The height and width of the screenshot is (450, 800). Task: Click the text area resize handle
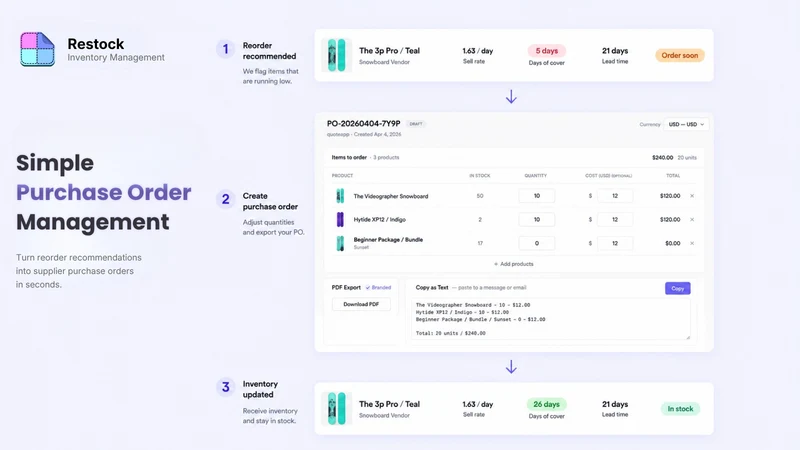(x=688, y=337)
